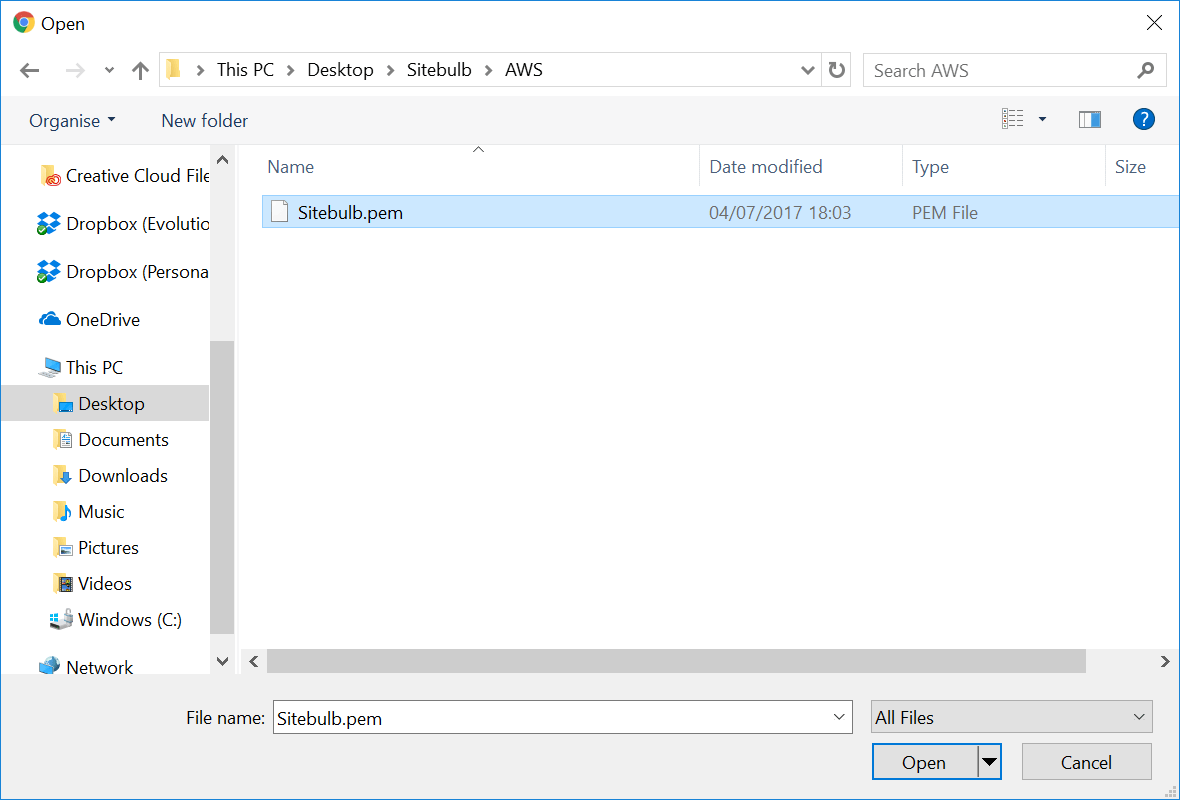The height and width of the screenshot is (800, 1180).
Task: Open Downloads in the sidebar
Action: [x=110, y=476]
